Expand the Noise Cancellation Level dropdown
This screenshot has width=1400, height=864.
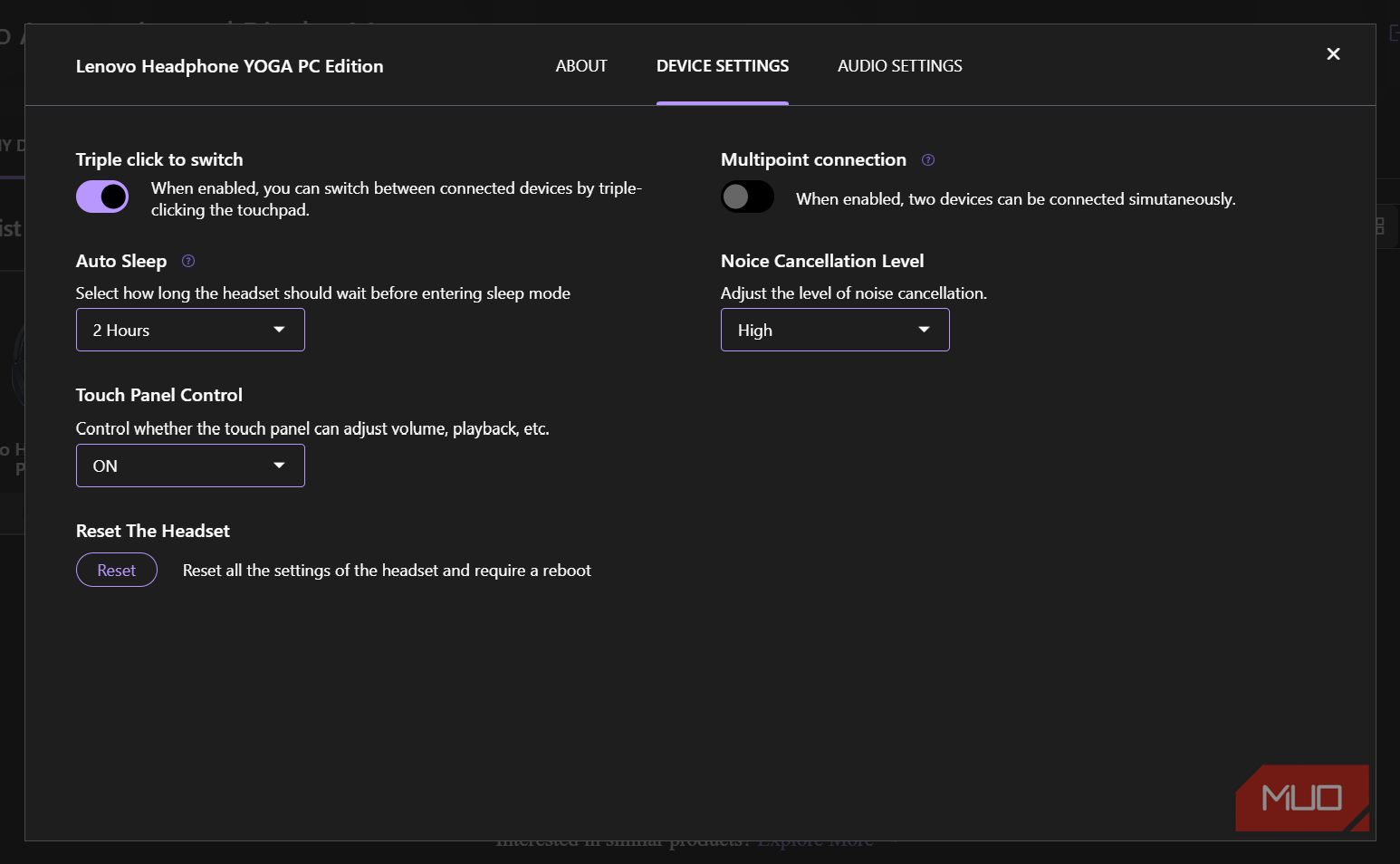(x=835, y=330)
